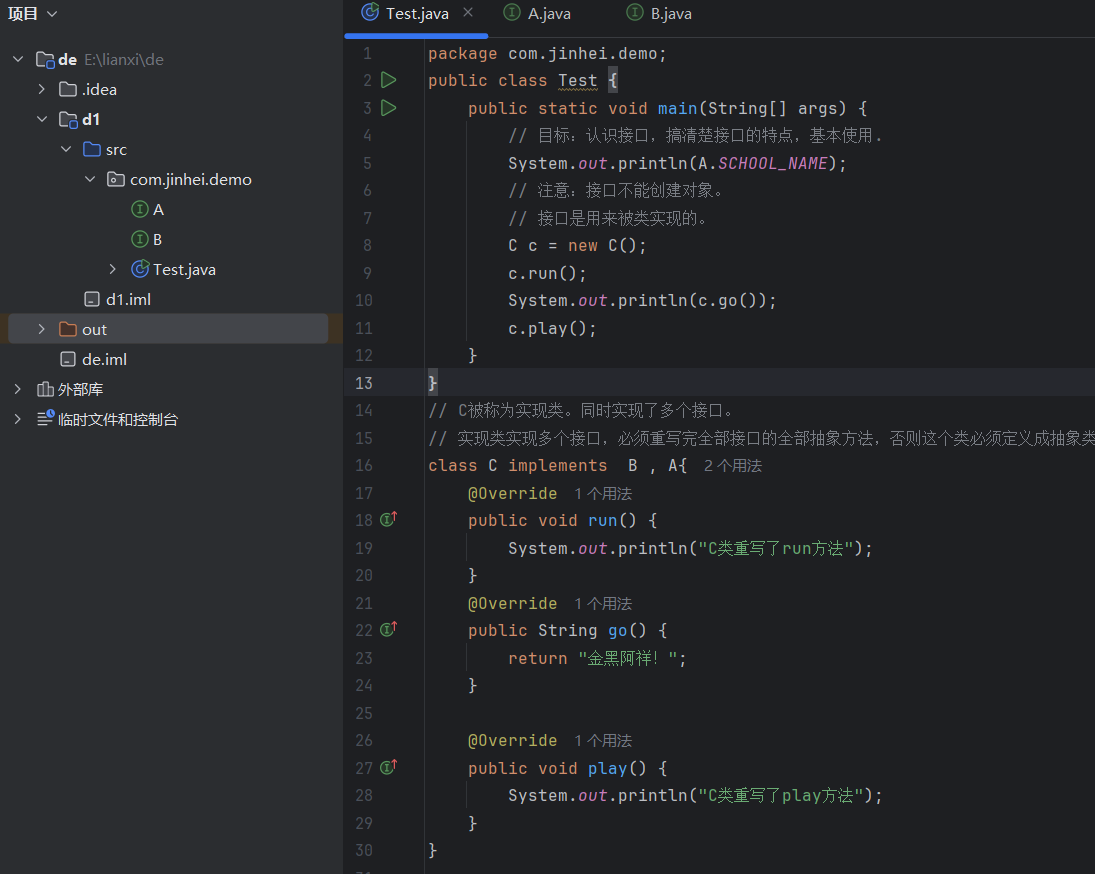Click 'new C()' on line 8
Viewport: 1095px width, 874px height.
603,246
